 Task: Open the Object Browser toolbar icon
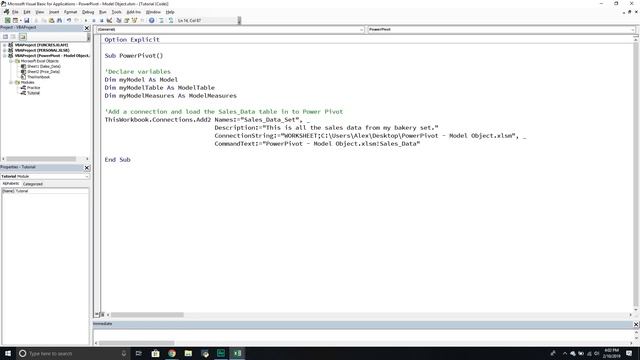coord(134,20)
